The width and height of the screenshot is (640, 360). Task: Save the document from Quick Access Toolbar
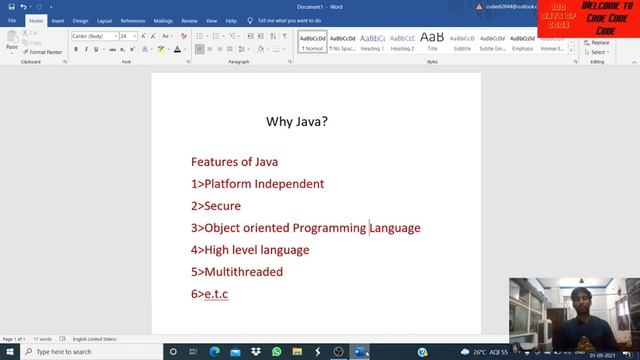[11, 7]
